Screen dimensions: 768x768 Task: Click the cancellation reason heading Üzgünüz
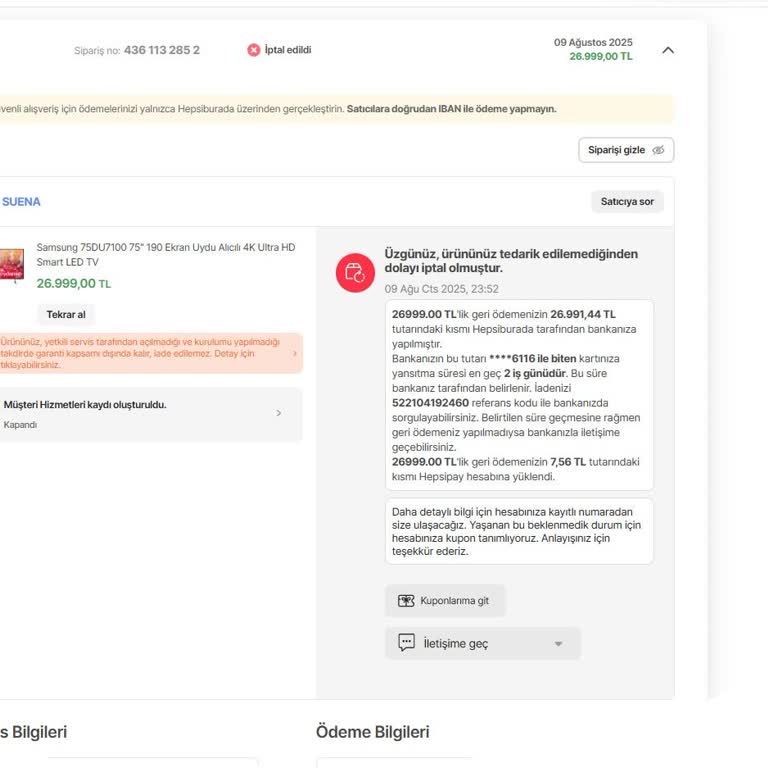[511, 261]
